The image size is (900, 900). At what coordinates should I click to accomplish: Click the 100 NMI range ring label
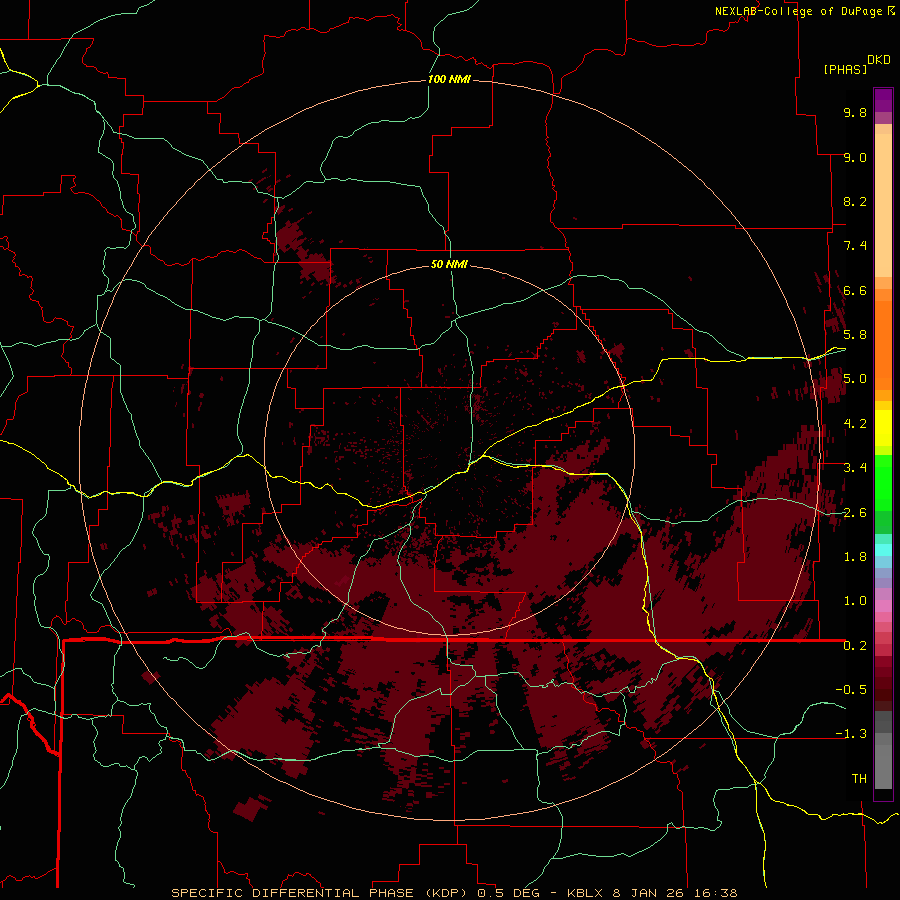pyautogui.click(x=449, y=79)
